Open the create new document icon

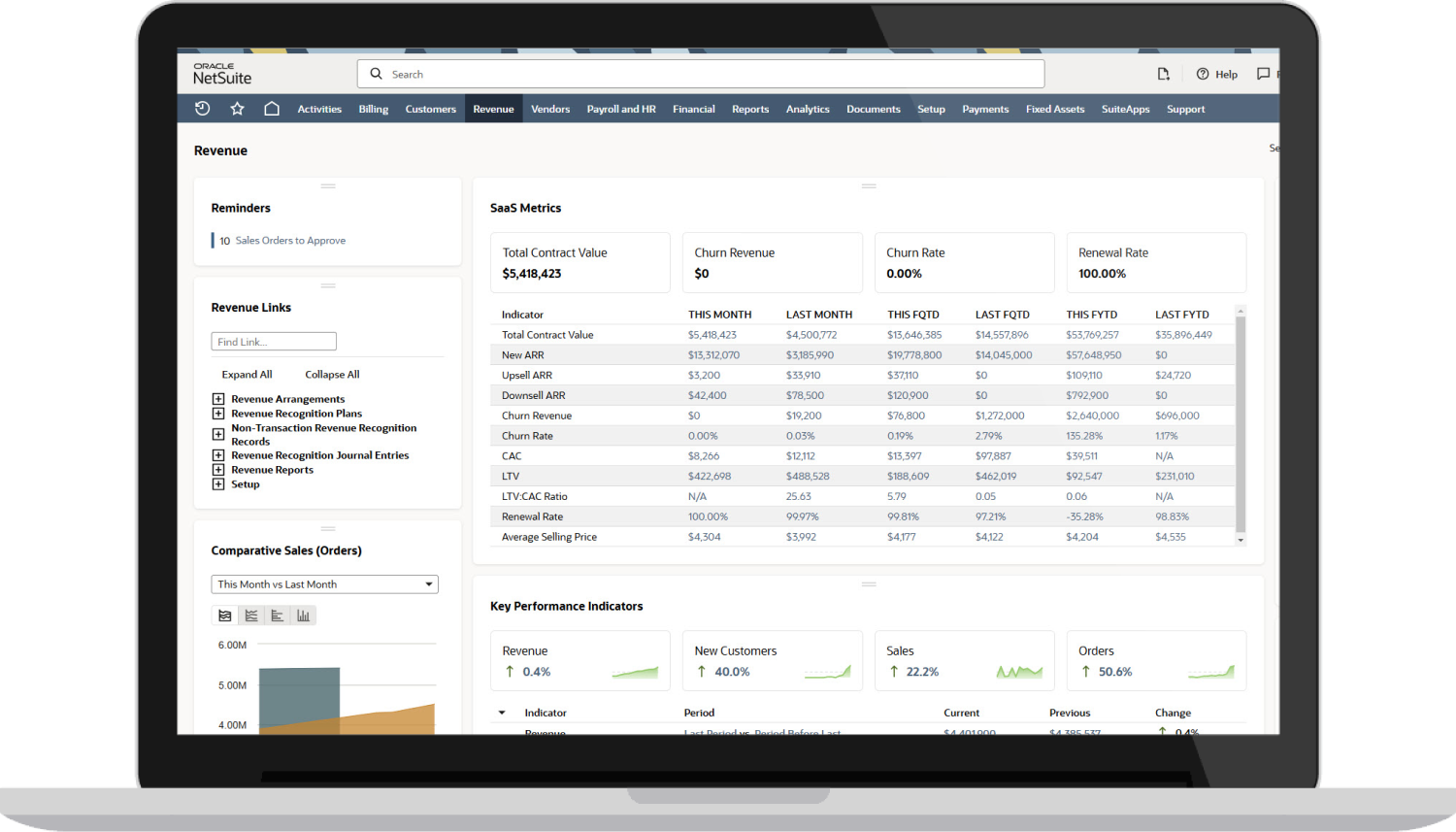point(1163,74)
